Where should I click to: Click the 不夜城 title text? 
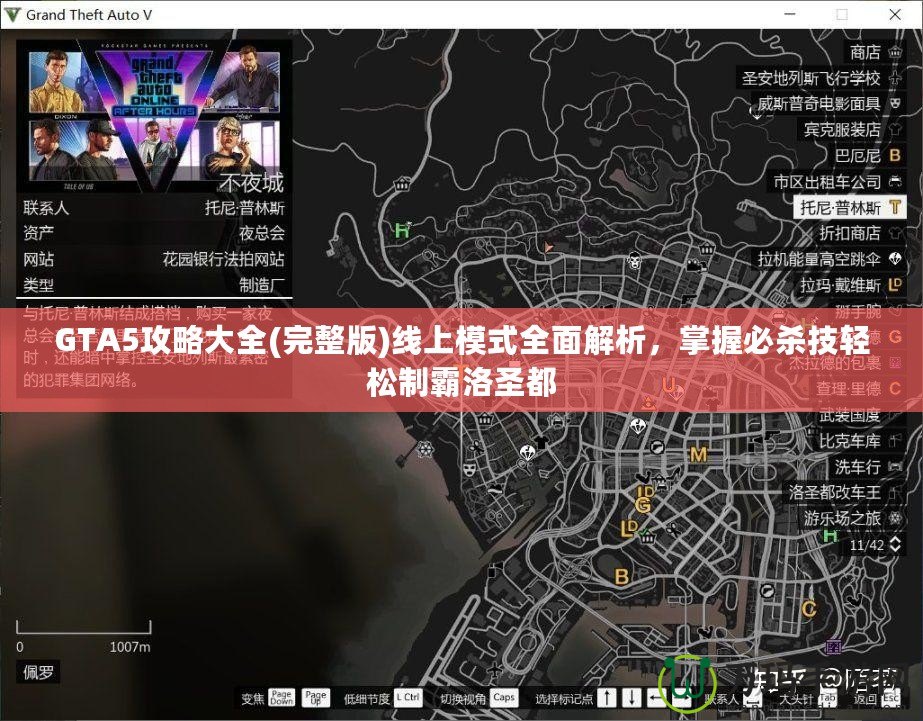pyautogui.click(x=251, y=182)
